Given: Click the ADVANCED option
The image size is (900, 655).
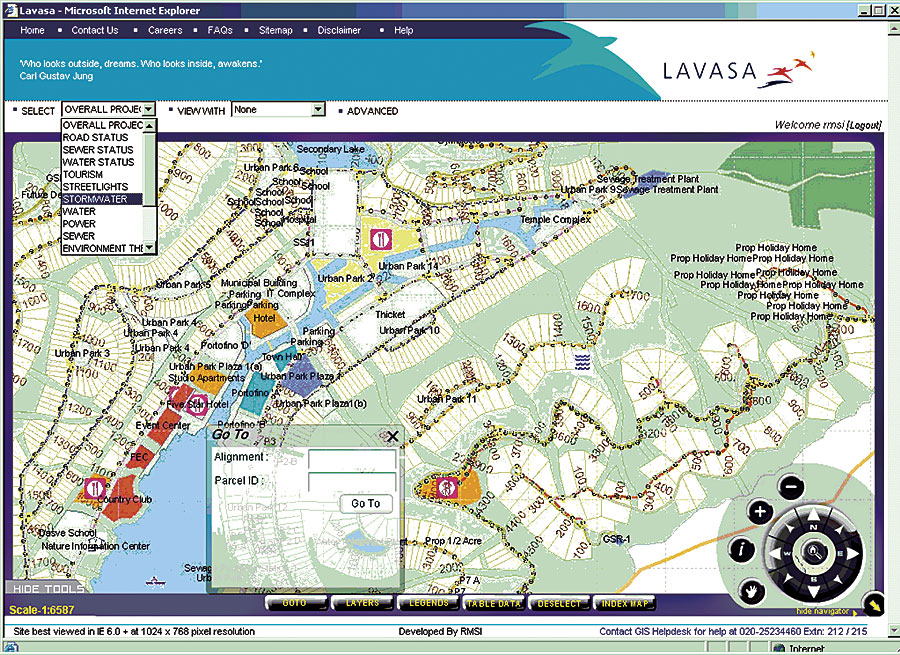Looking at the screenshot, I should click(x=372, y=111).
